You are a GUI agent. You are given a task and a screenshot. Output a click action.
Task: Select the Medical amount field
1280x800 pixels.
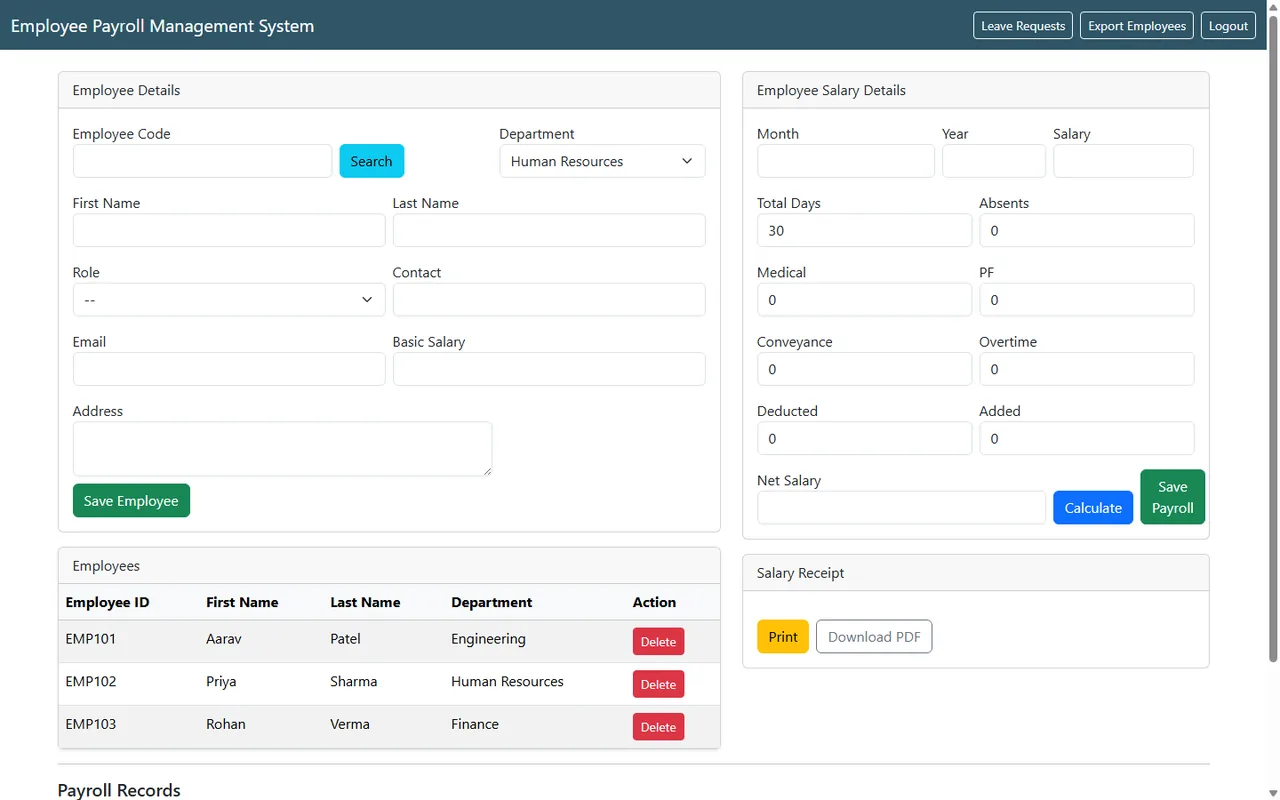[x=864, y=300]
